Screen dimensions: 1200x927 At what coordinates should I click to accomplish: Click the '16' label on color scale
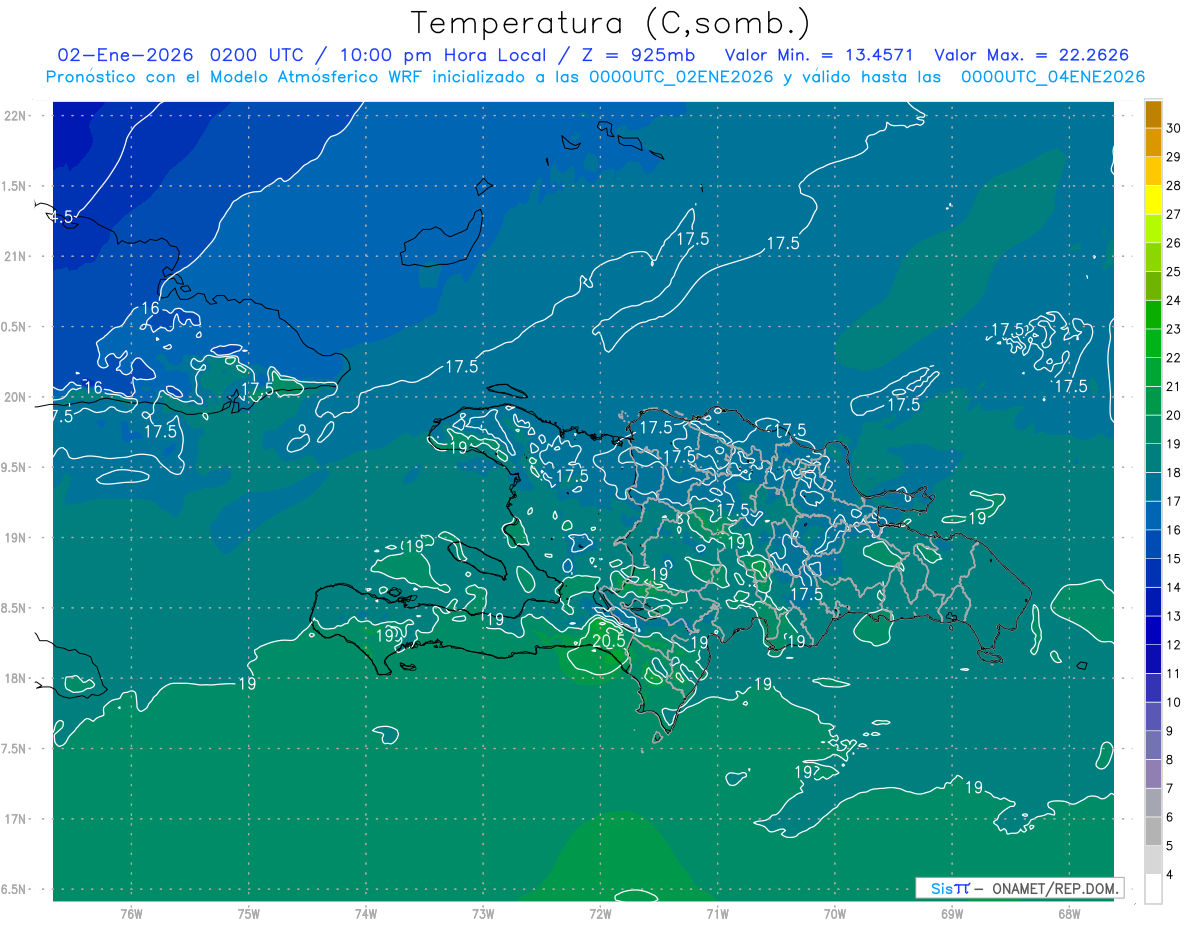tap(1173, 530)
